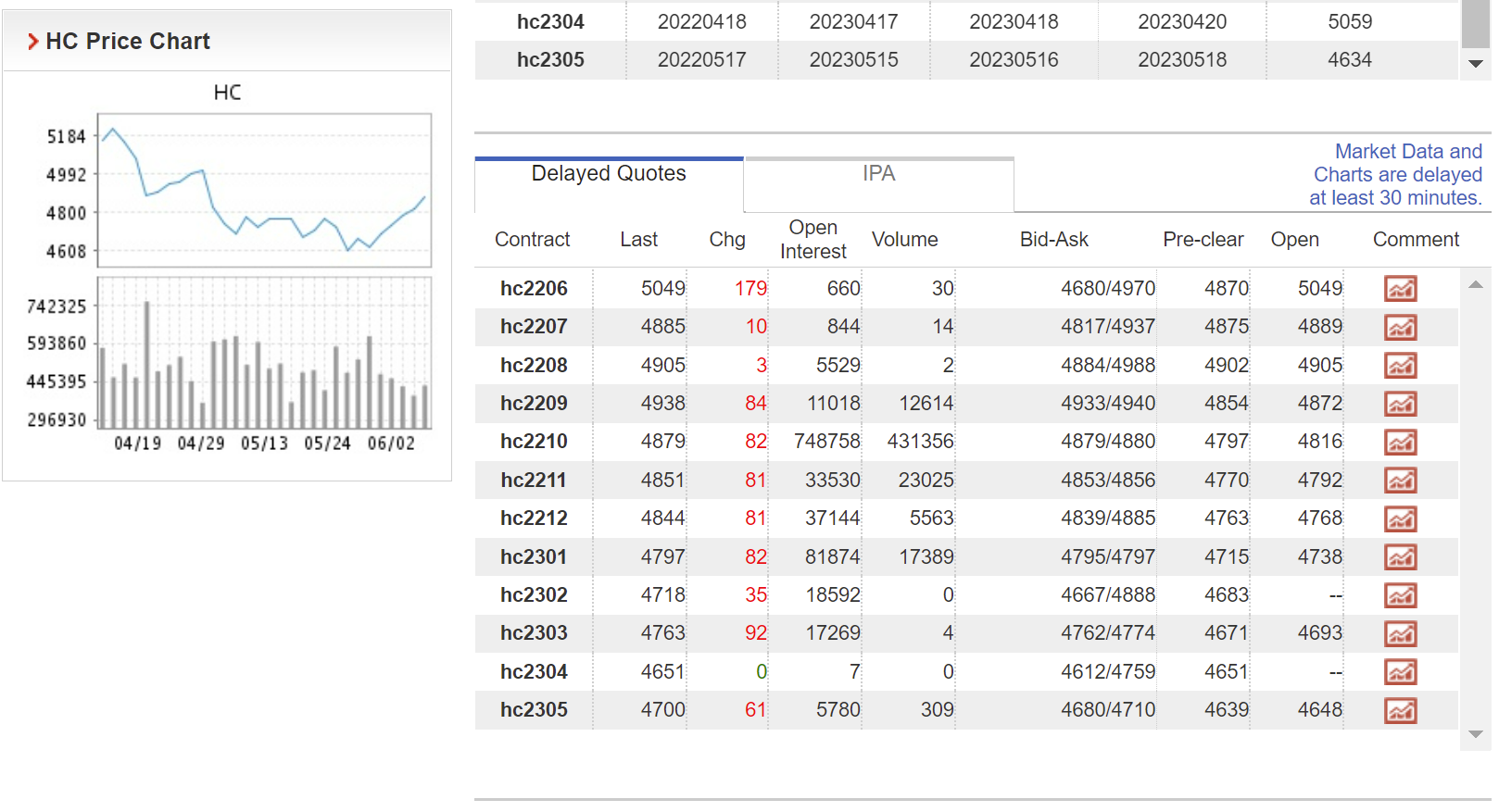This screenshot has height=812, width=1499.
Task: Open chart icon for hc2305 quote
Action: [1400, 711]
